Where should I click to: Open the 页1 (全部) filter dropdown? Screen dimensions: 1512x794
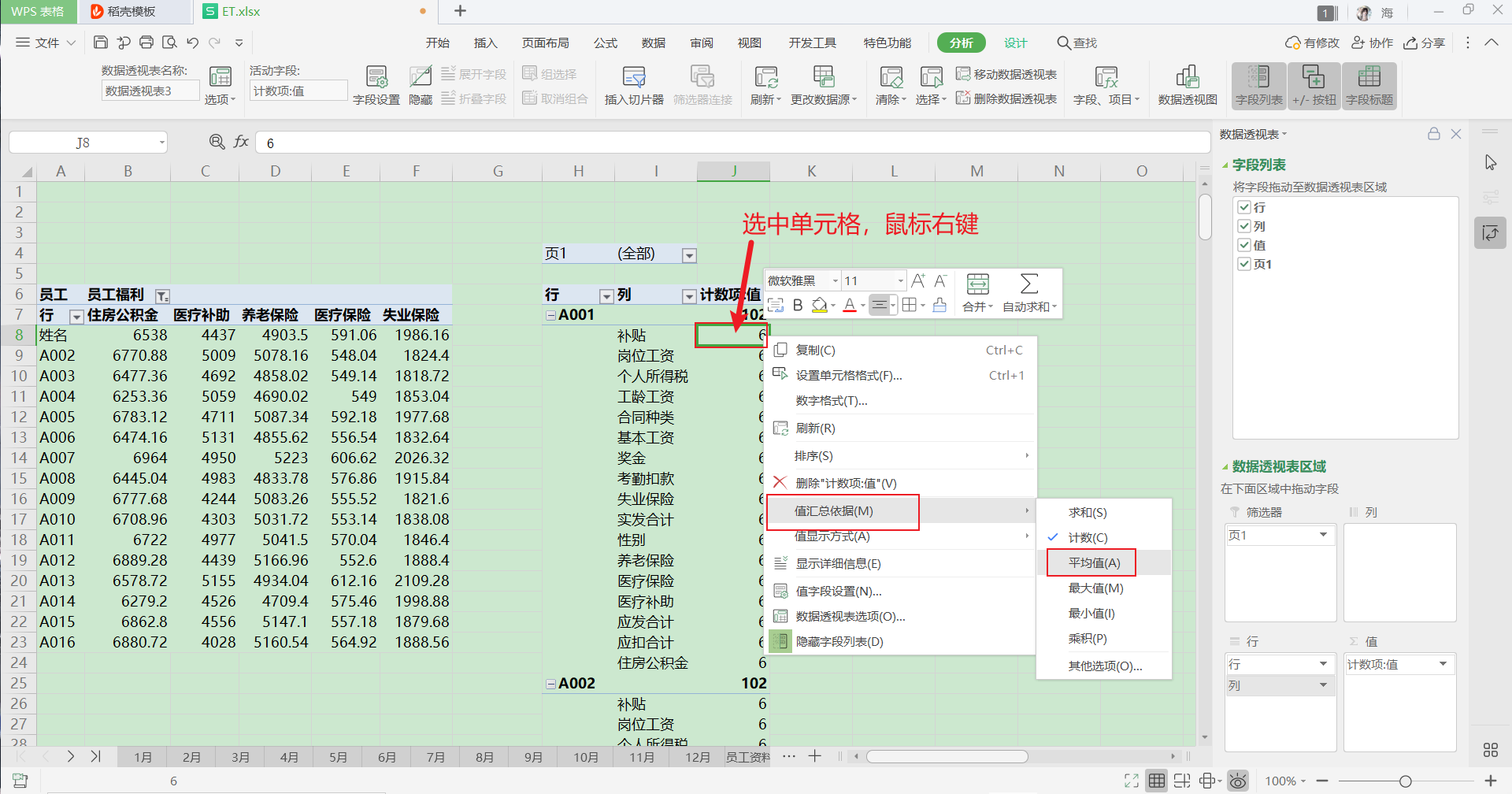click(689, 255)
